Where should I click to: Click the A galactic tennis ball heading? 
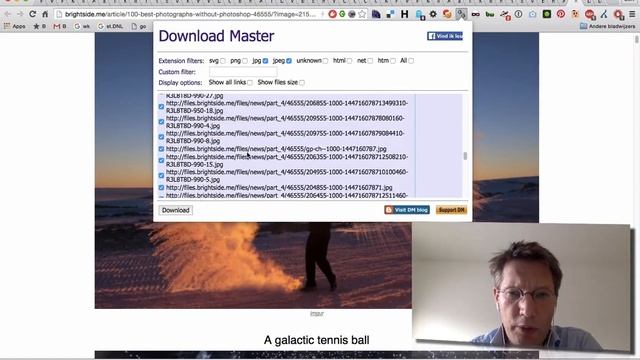click(x=317, y=340)
